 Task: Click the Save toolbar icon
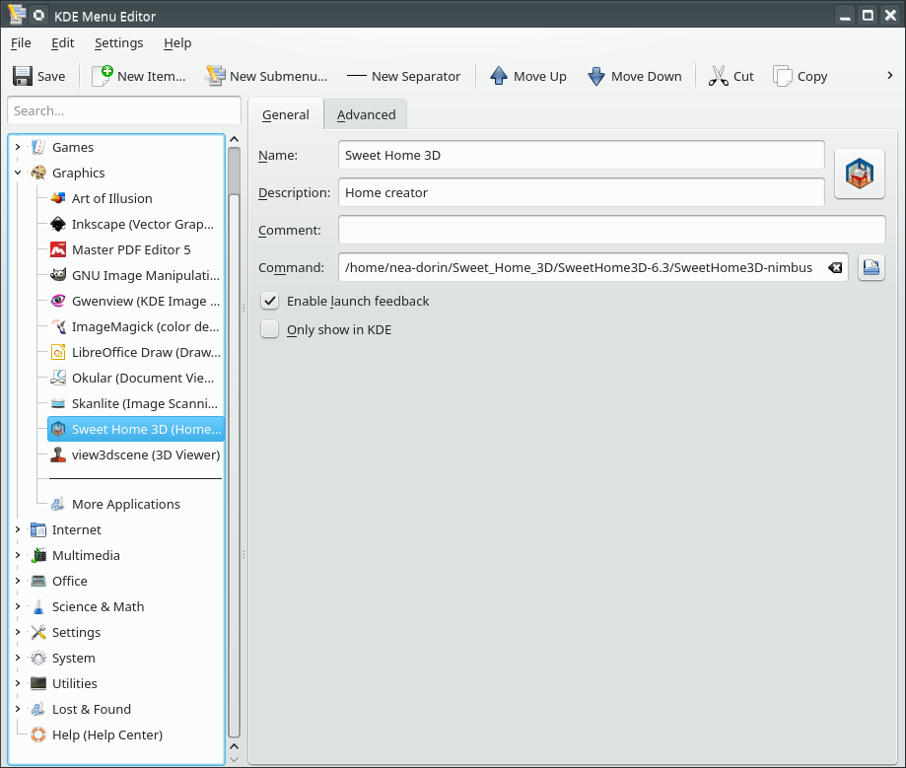click(x=23, y=76)
